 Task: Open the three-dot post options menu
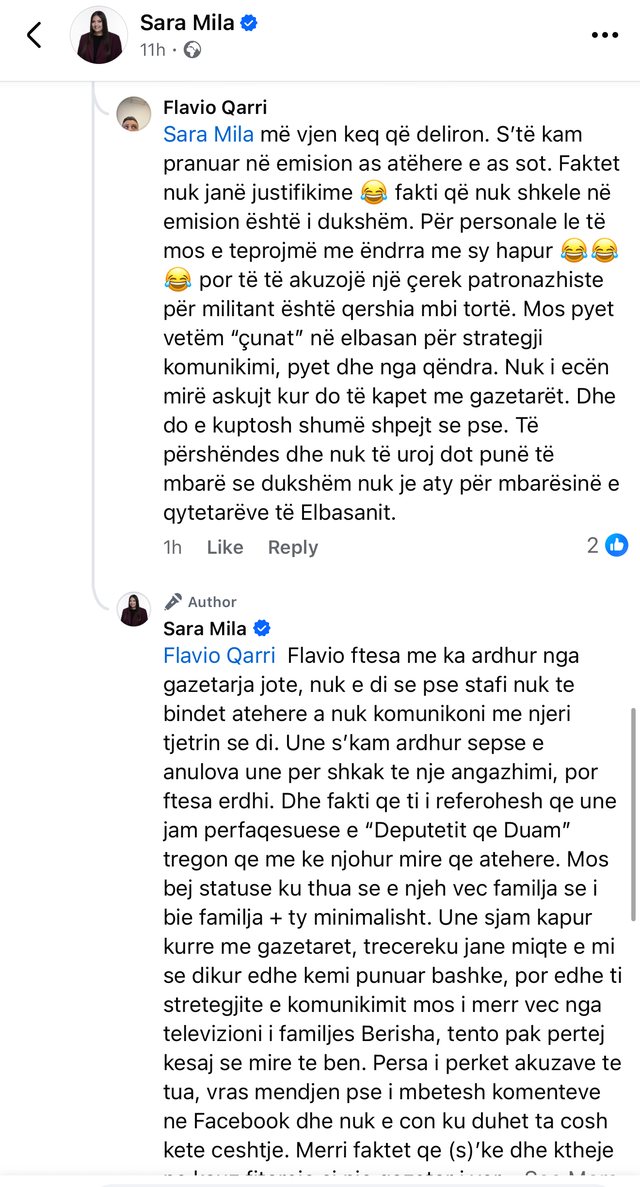[x=604, y=36]
